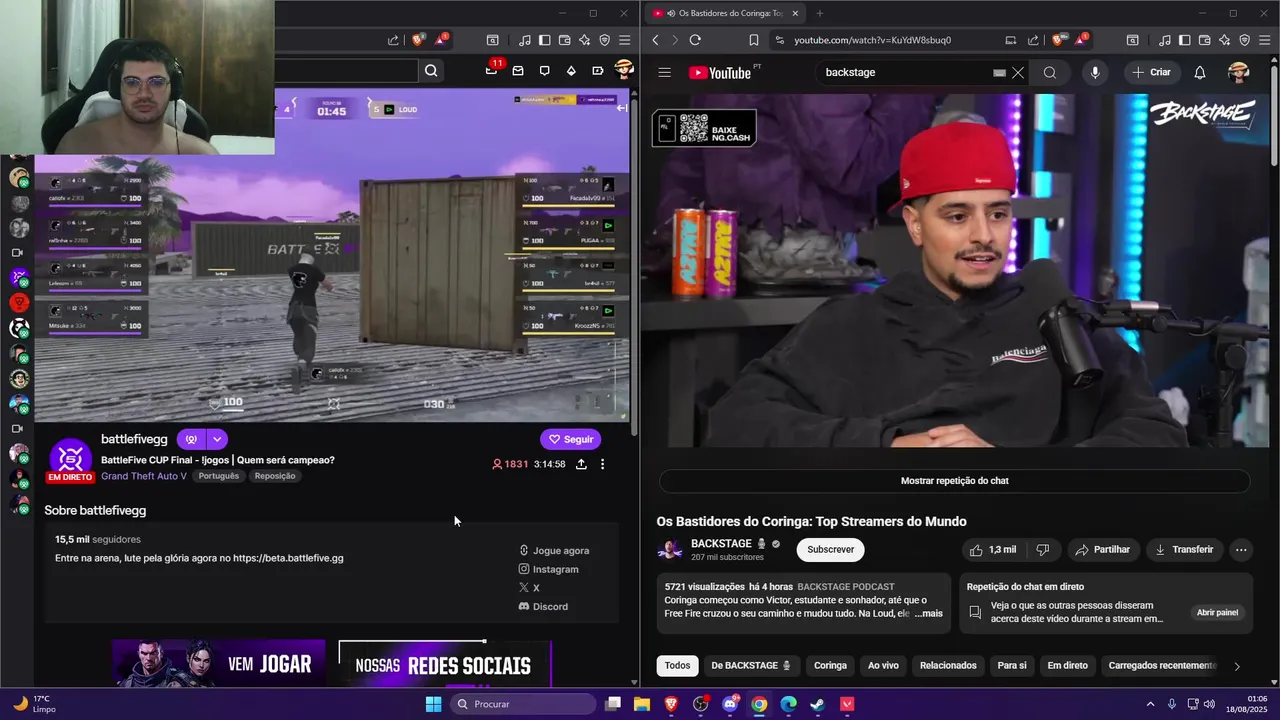Go back in YouTube browser window
1280x720 pixels.
point(656,40)
